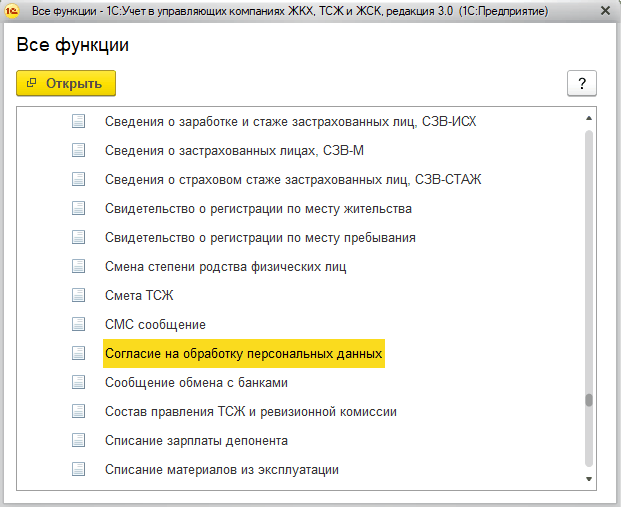Select Сведения о заработке и стаже, СЗВ-ИСХ

pyautogui.click(x=290, y=122)
